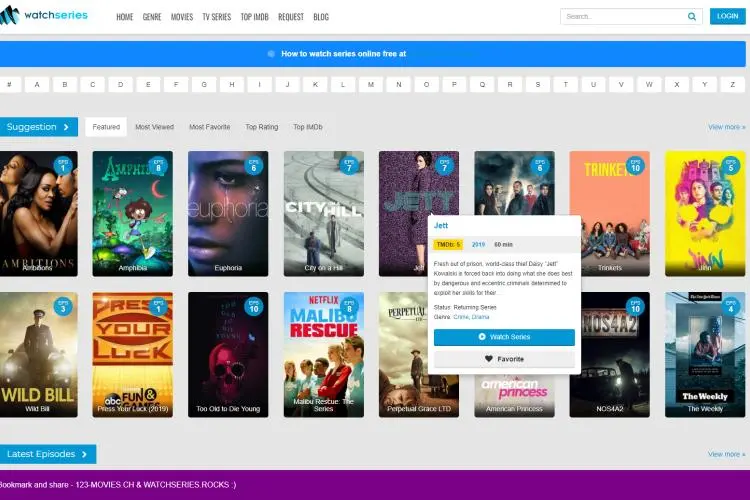This screenshot has height=500, width=750.
Task: Click the EPS 4 badge on The Weekly
Action: (x=730, y=307)
